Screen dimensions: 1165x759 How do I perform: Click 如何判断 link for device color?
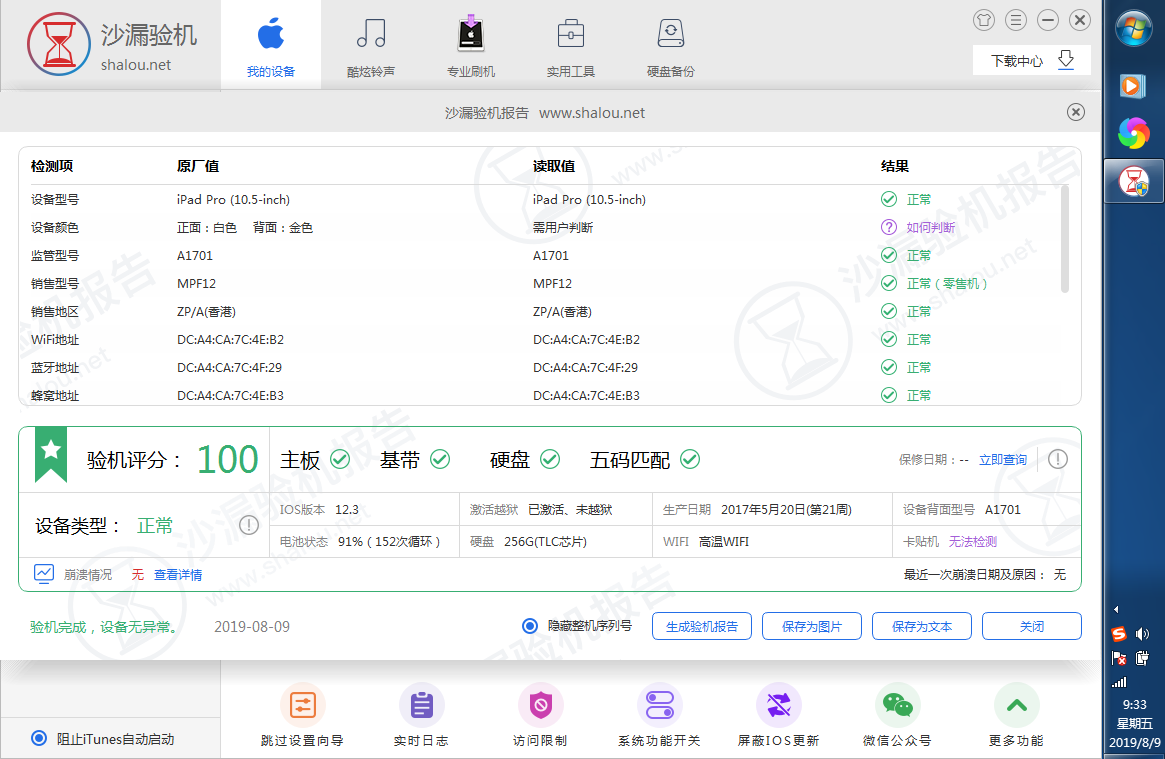tap(930, 227)
